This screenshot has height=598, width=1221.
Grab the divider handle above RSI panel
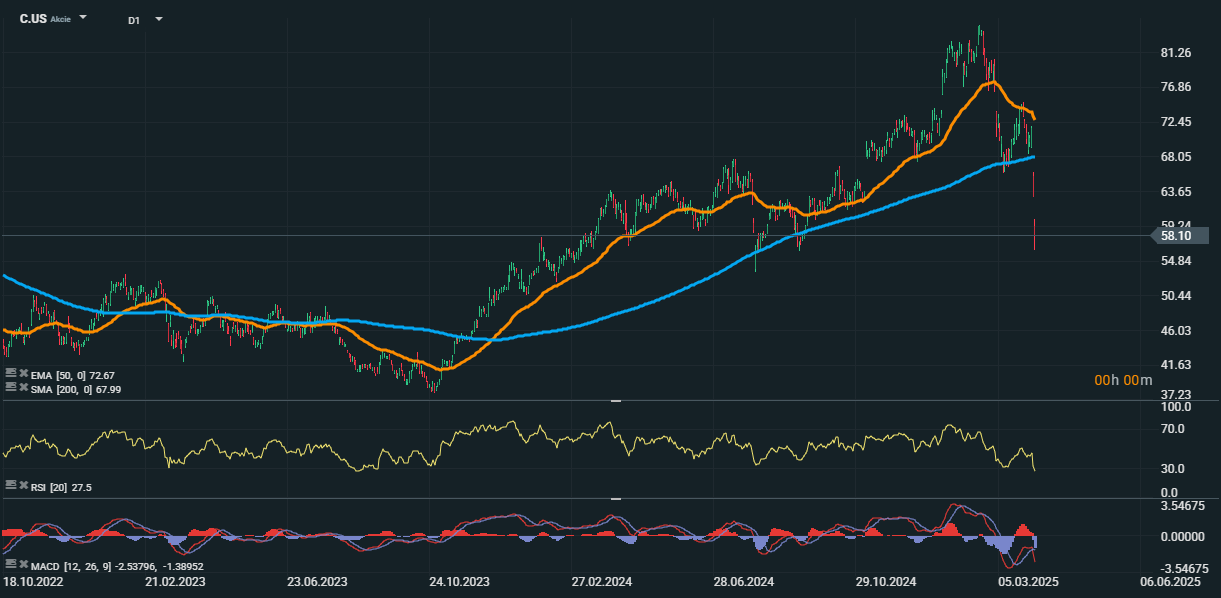point(616,400)
